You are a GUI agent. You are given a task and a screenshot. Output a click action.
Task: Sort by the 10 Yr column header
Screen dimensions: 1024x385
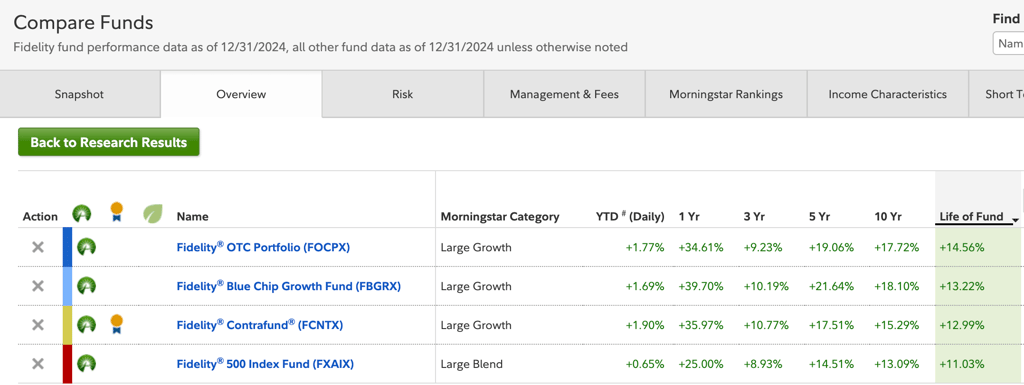pyautogui.click(x=888, y=217)
